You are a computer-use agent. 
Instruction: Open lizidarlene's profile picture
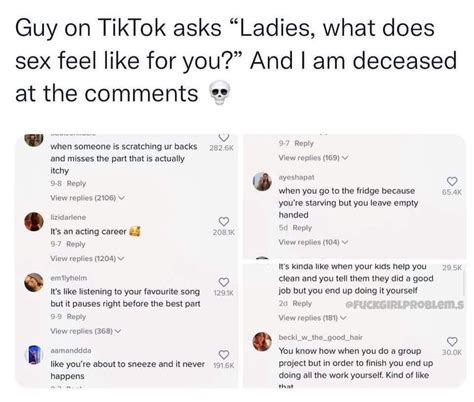click(34, 222)
